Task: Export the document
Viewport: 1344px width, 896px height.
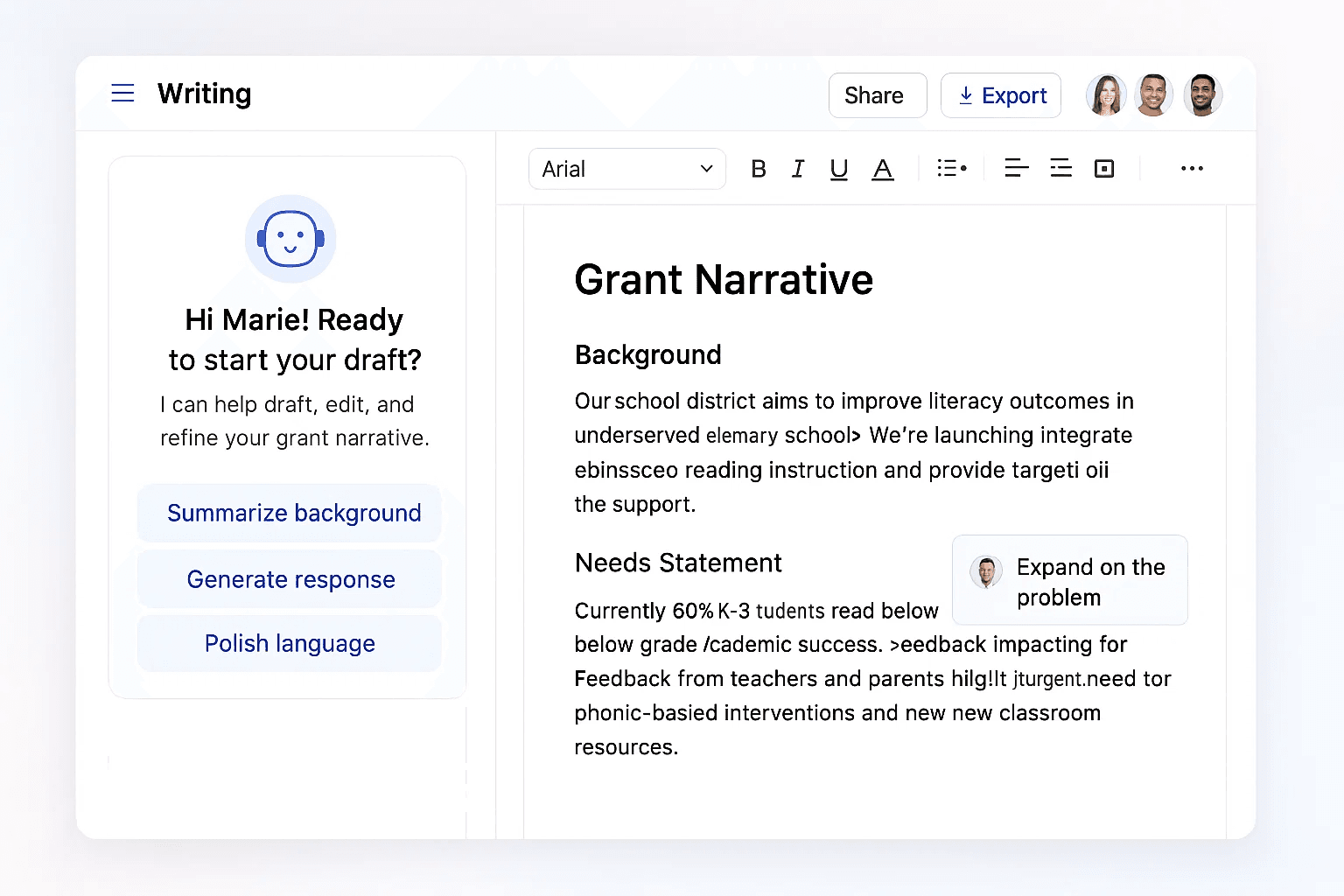Action: pyautogui.click(x=1000, y=95)
